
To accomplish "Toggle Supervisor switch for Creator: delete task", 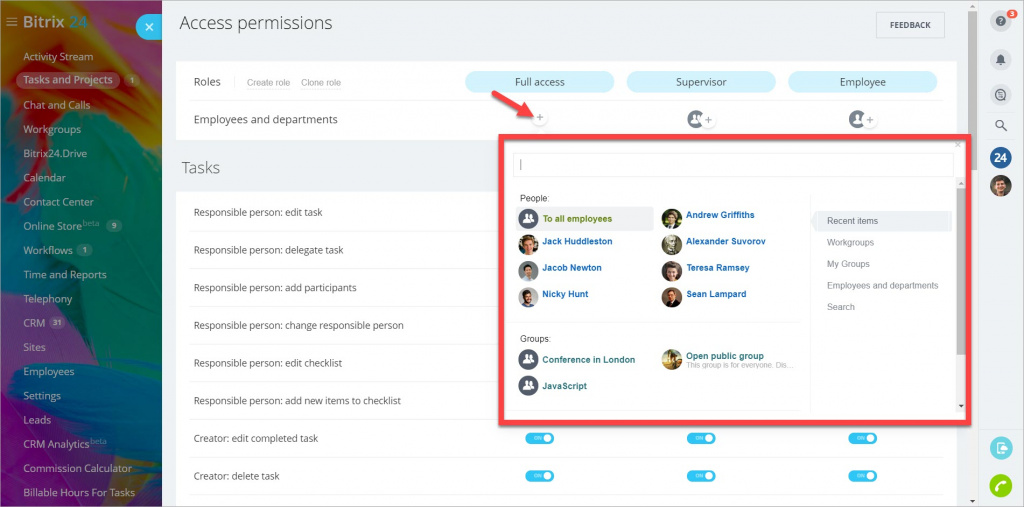I will tap(701, 476).
